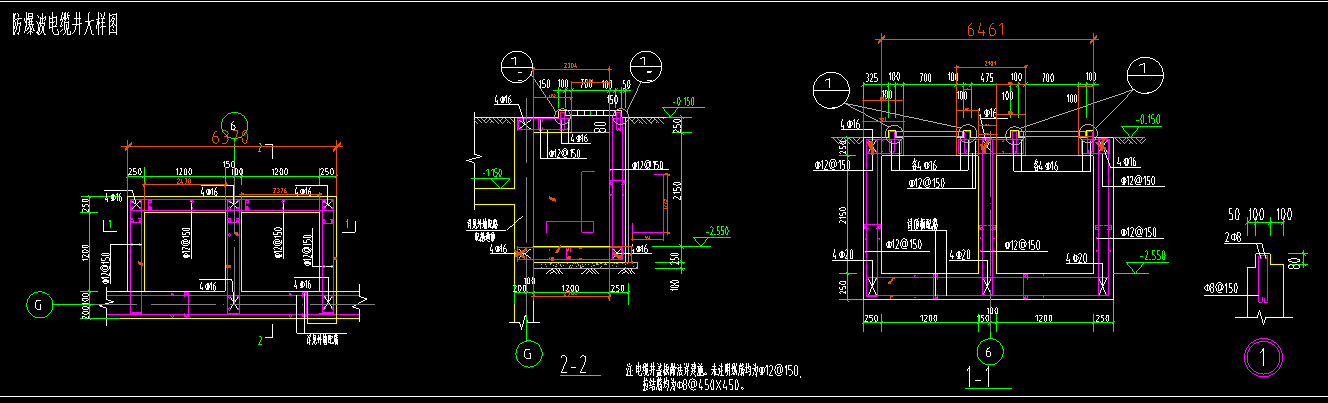Select axis bubble 6 below section 1-1
The width and height of the screenshot is (1328, 403).
pos(990,352)
